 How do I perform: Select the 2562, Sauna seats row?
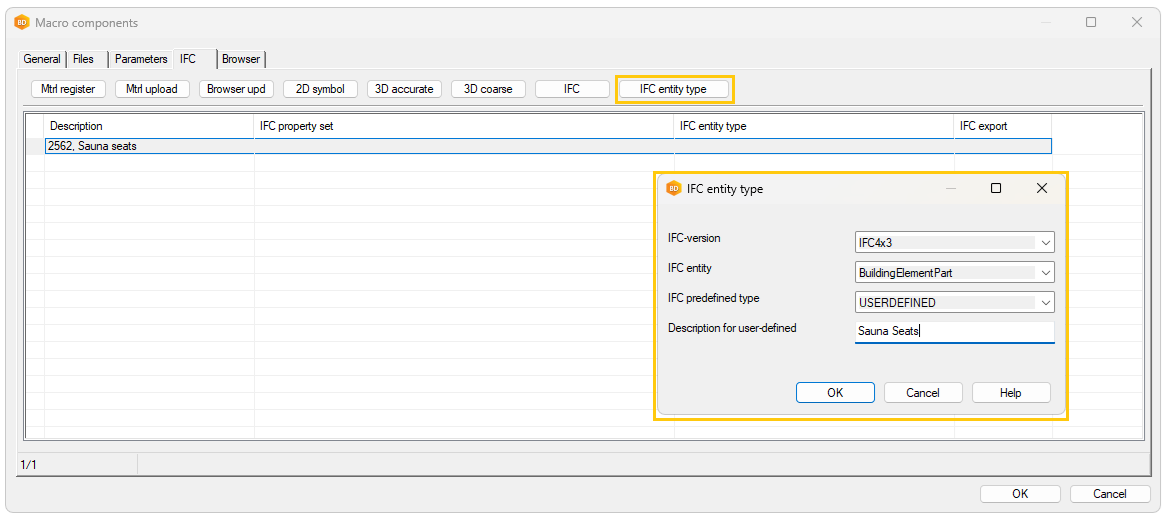(150, 146)
